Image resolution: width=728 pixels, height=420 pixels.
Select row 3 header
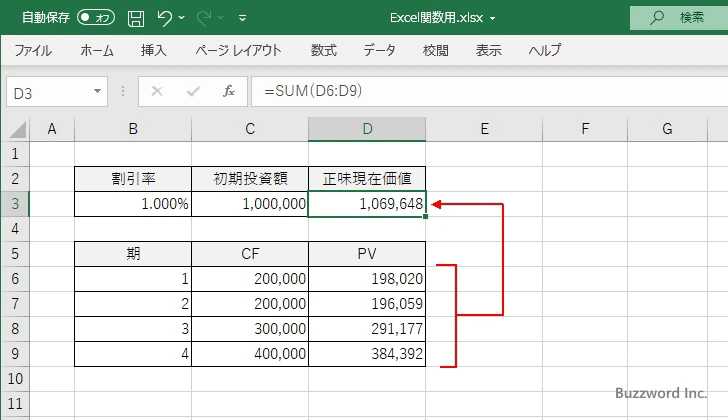point(15,204)
